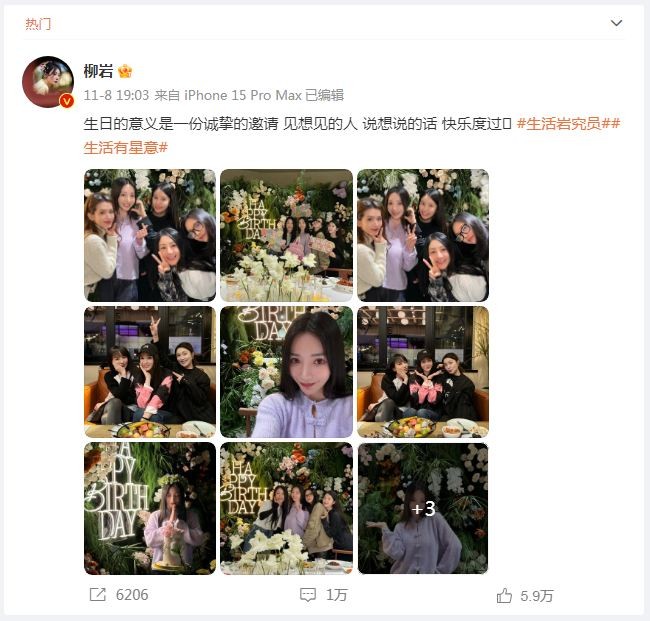Image resolution: width=650 pixels, height=621 pixels.
Task: Click the crown membership icon
Action: tap(125, 71)
